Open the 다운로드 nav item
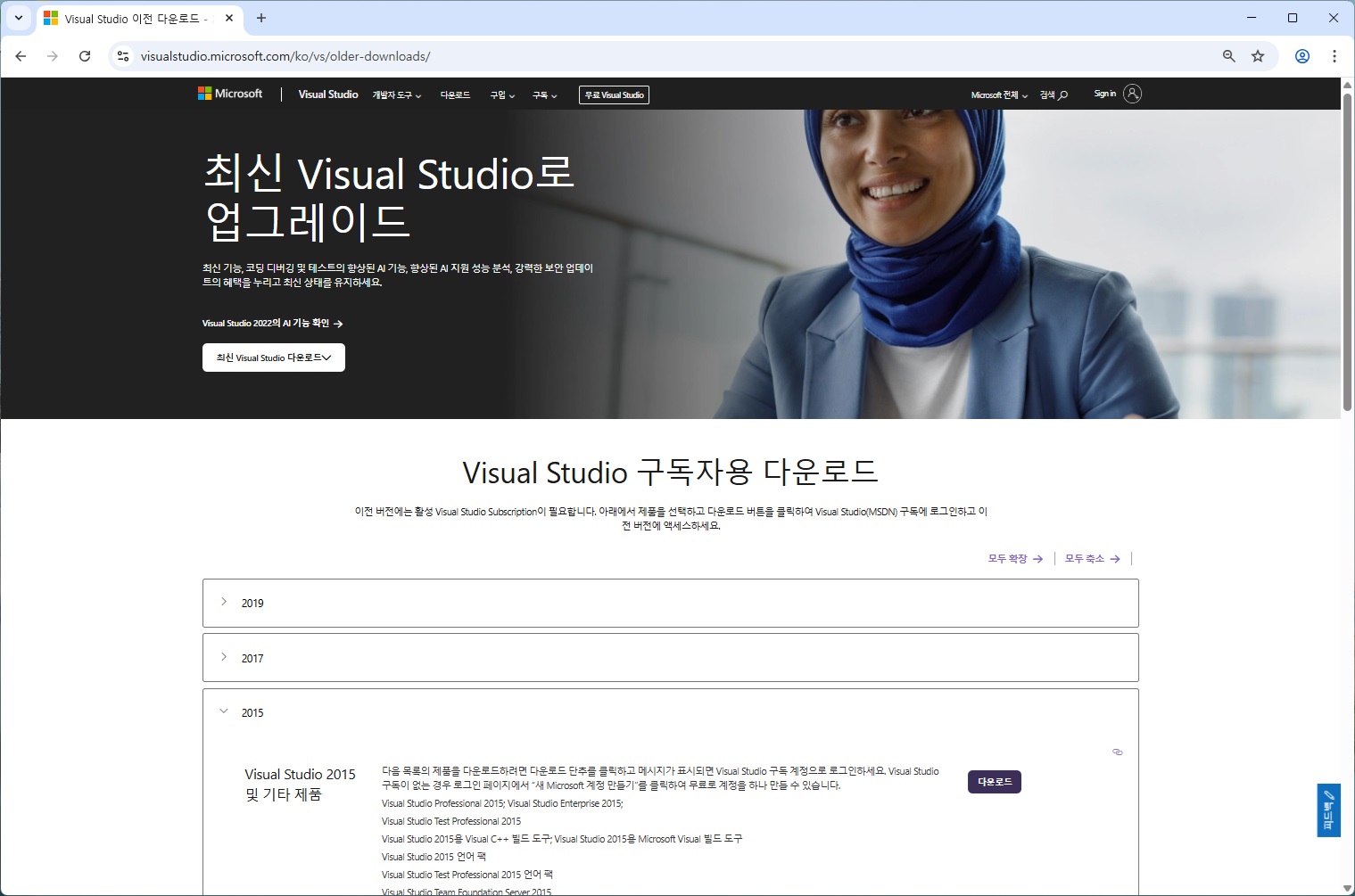 point(455,95)
